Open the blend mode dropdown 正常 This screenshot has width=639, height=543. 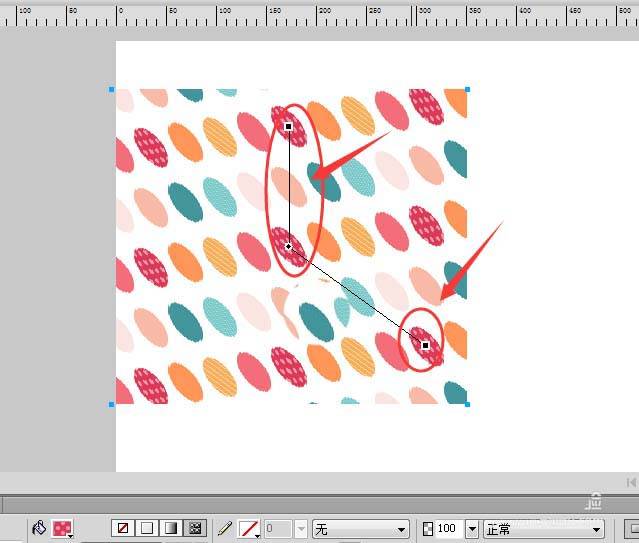click(544, 528)
